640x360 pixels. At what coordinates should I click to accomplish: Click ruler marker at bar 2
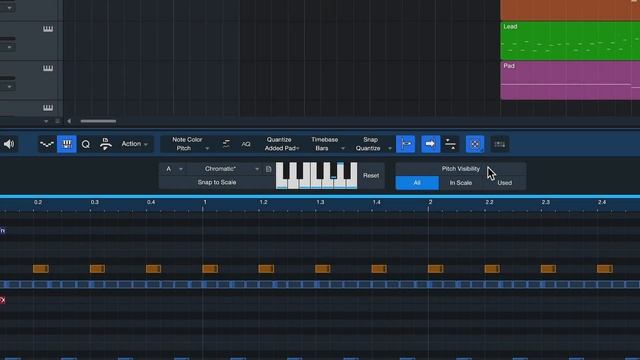(x=430, y=202)
